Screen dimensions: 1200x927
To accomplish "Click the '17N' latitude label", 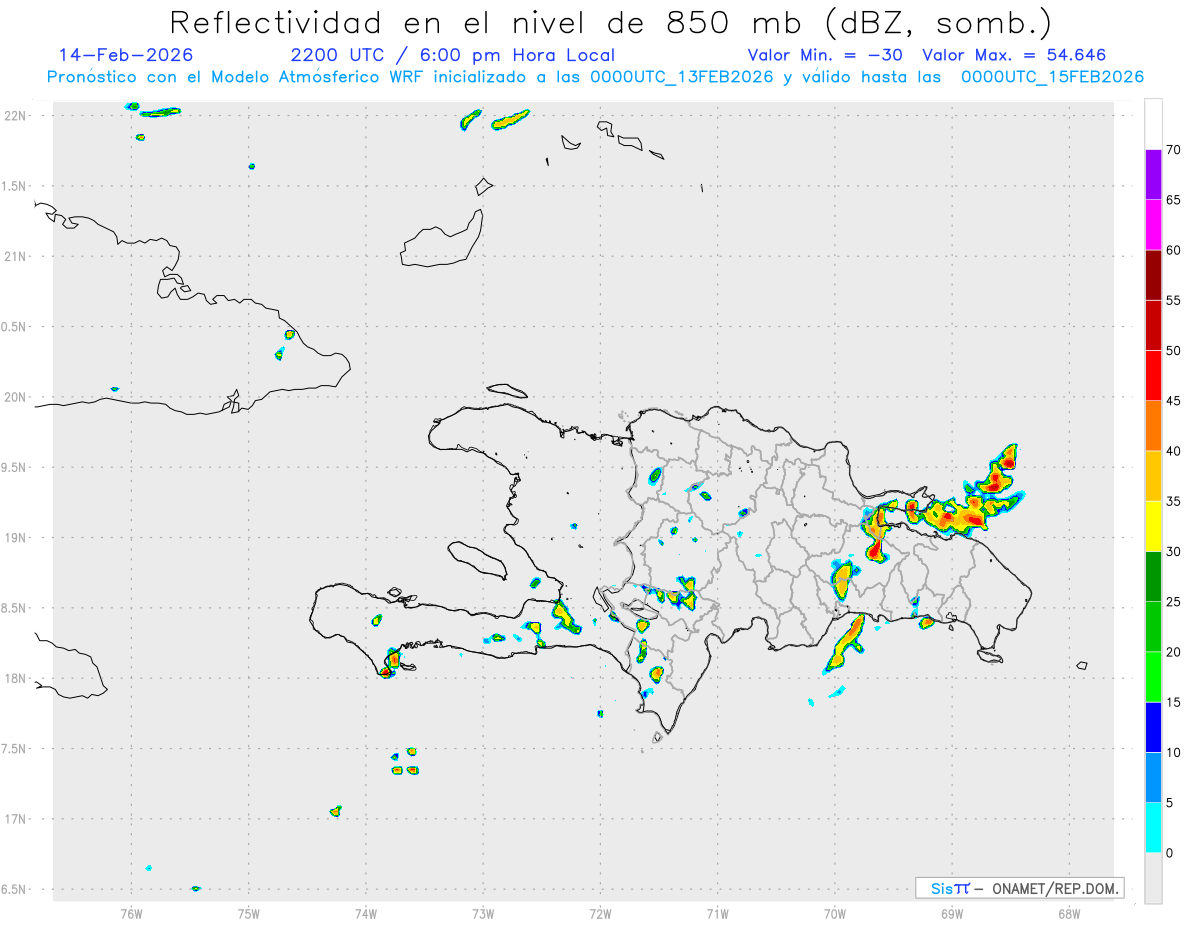I will click(15, 819).
